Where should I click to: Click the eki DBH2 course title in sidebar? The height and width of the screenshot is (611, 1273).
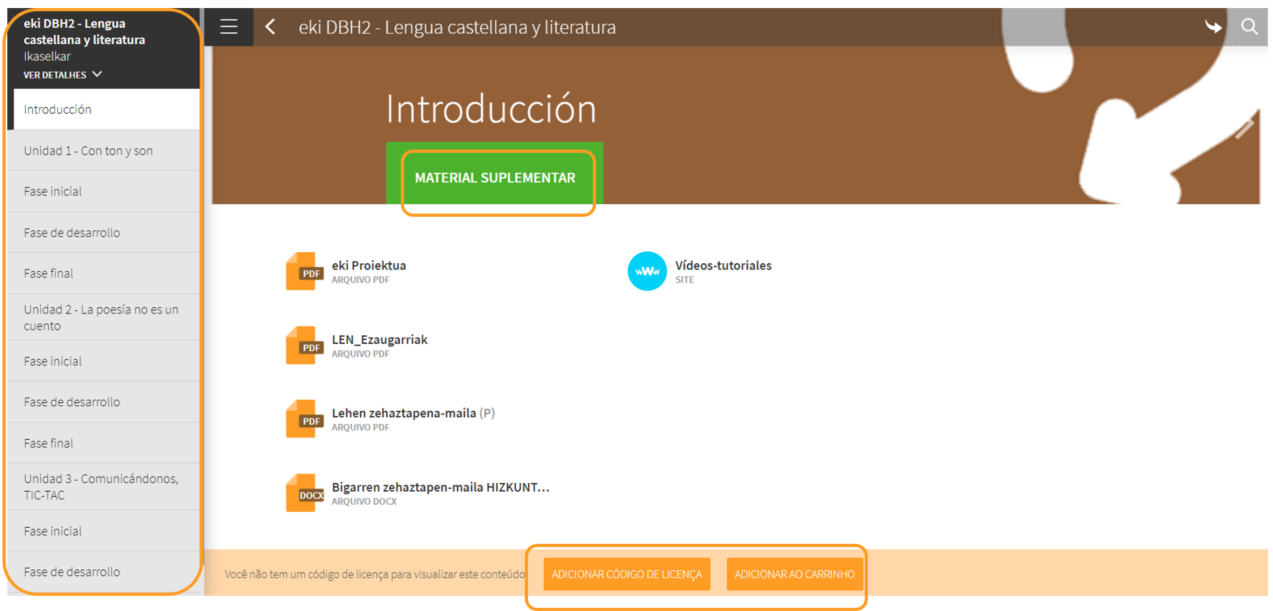tap(84, 31)
